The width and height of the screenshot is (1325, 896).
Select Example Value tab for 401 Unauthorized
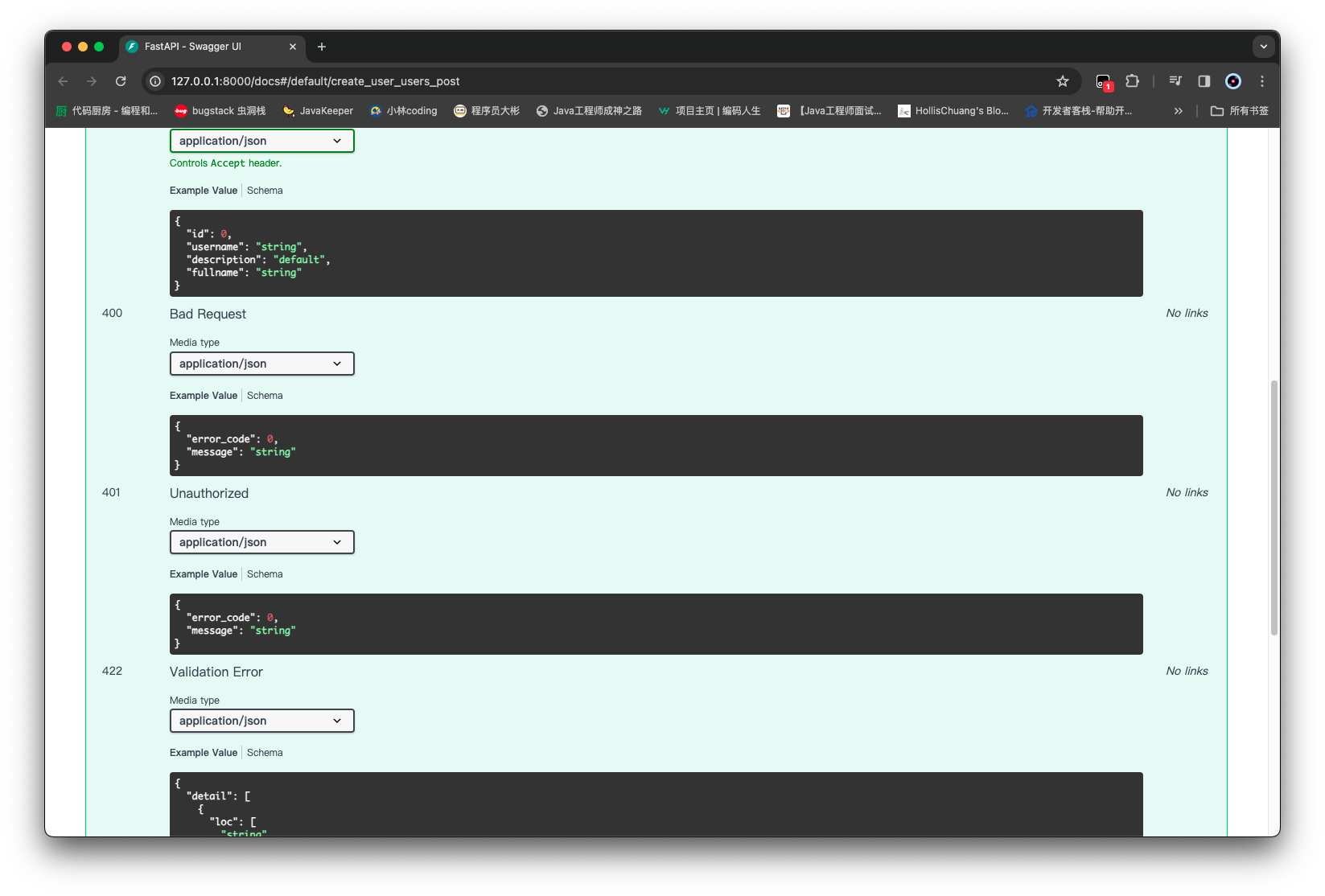[204, 574]
